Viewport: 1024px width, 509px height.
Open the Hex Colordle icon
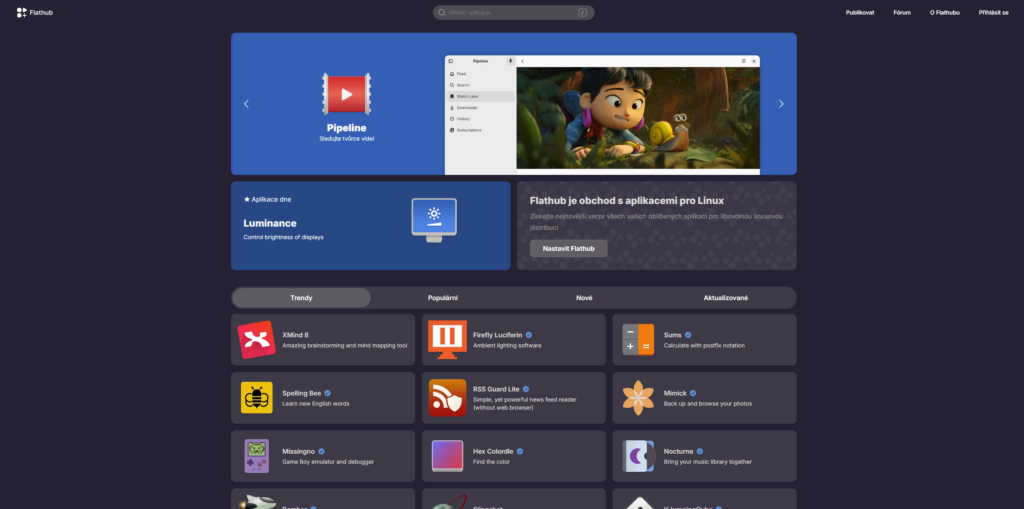(x=447, y=456)
